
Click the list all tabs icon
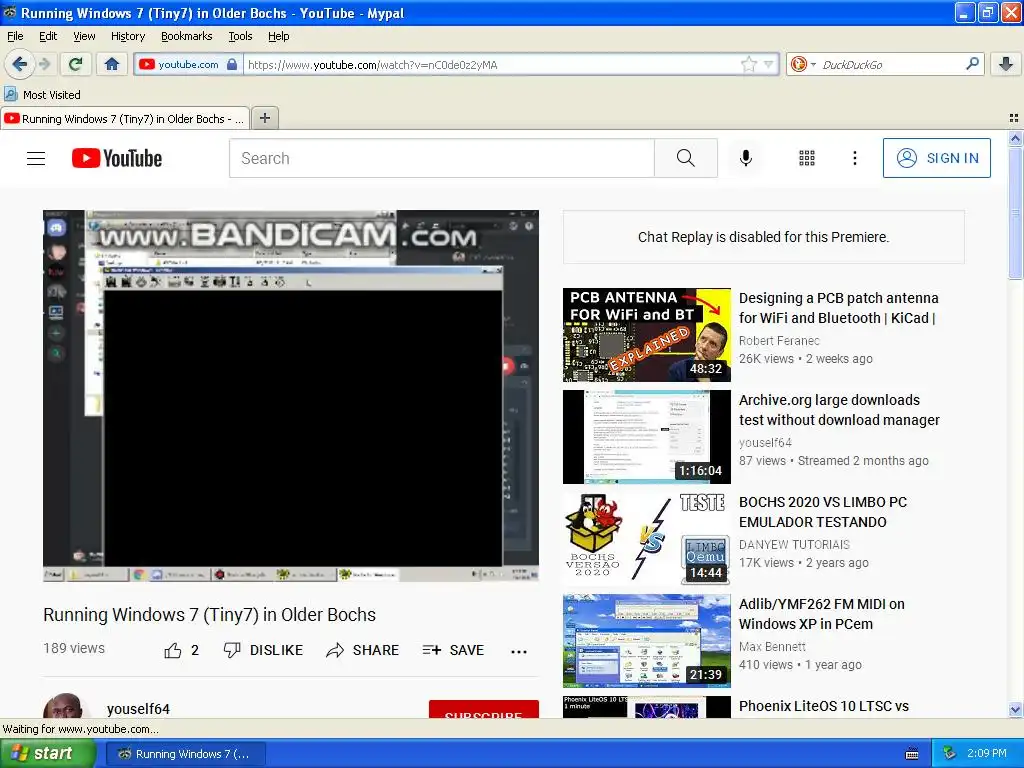tap(1014, 118)
